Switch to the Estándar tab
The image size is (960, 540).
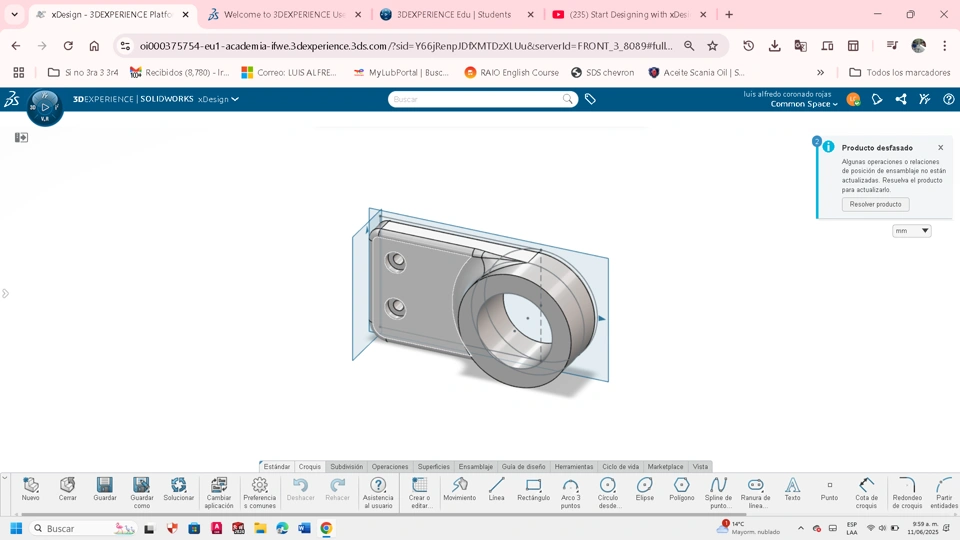(277, 467)
